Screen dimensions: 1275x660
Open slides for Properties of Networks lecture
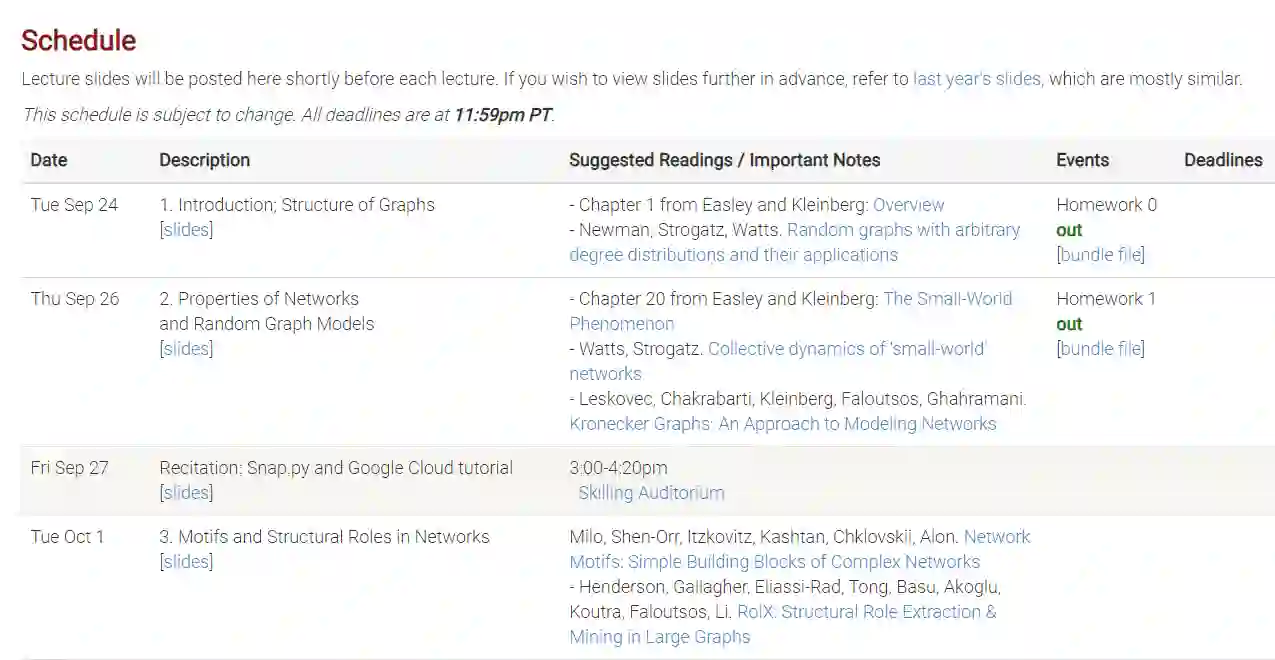click(187, 349)
